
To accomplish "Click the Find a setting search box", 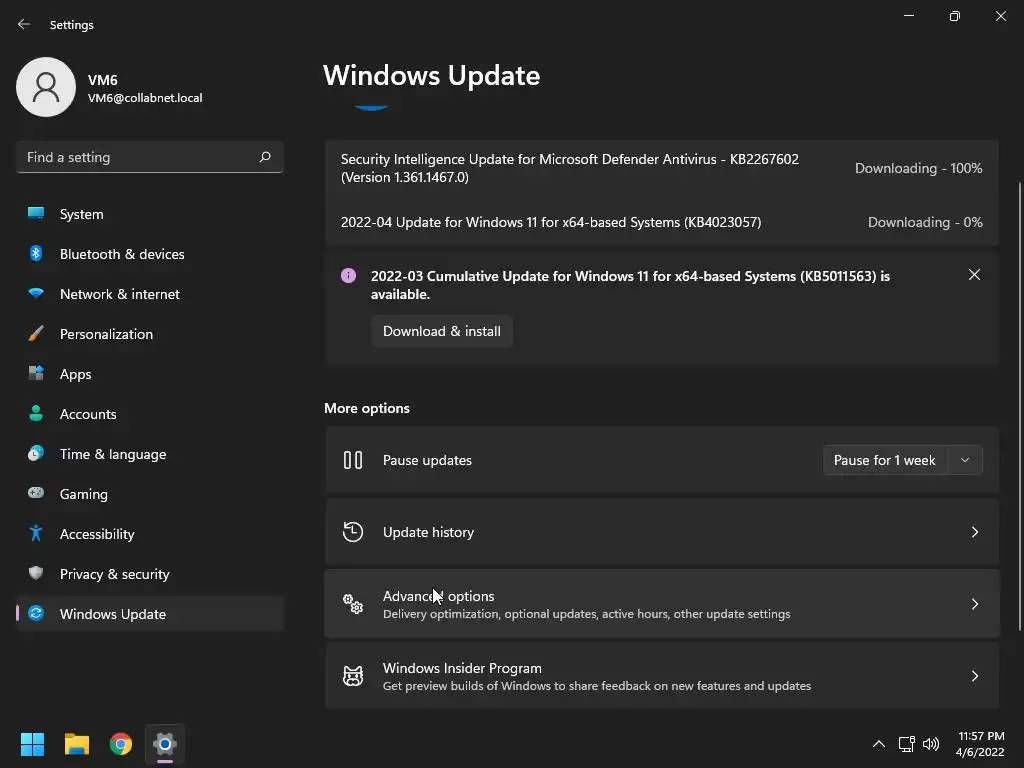I will (150, 157).
